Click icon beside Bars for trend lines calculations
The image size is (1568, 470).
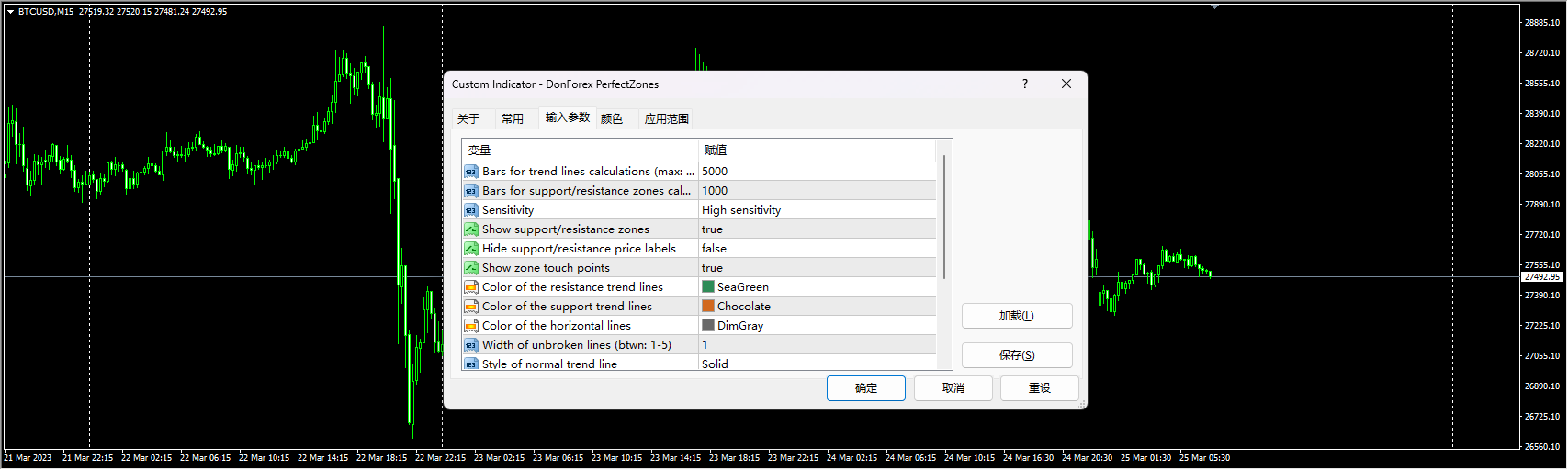(x=471, y=172)
